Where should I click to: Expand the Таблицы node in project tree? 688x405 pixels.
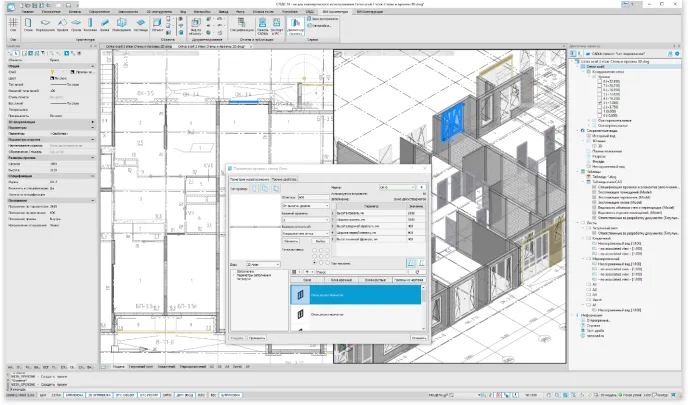click(x=578, y=171)
